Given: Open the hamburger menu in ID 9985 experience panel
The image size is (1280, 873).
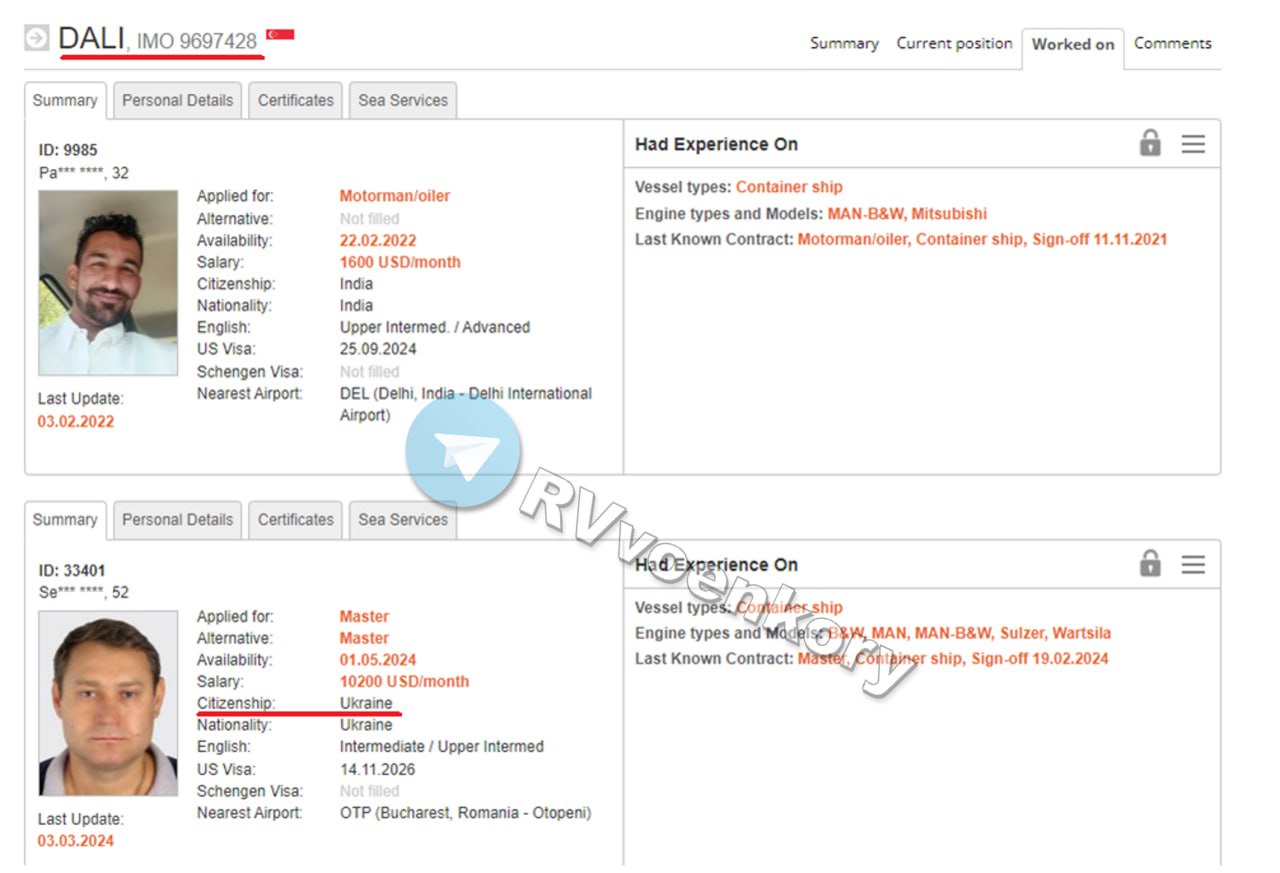Looking at the screenshot, I should (x=1193, y=144).
